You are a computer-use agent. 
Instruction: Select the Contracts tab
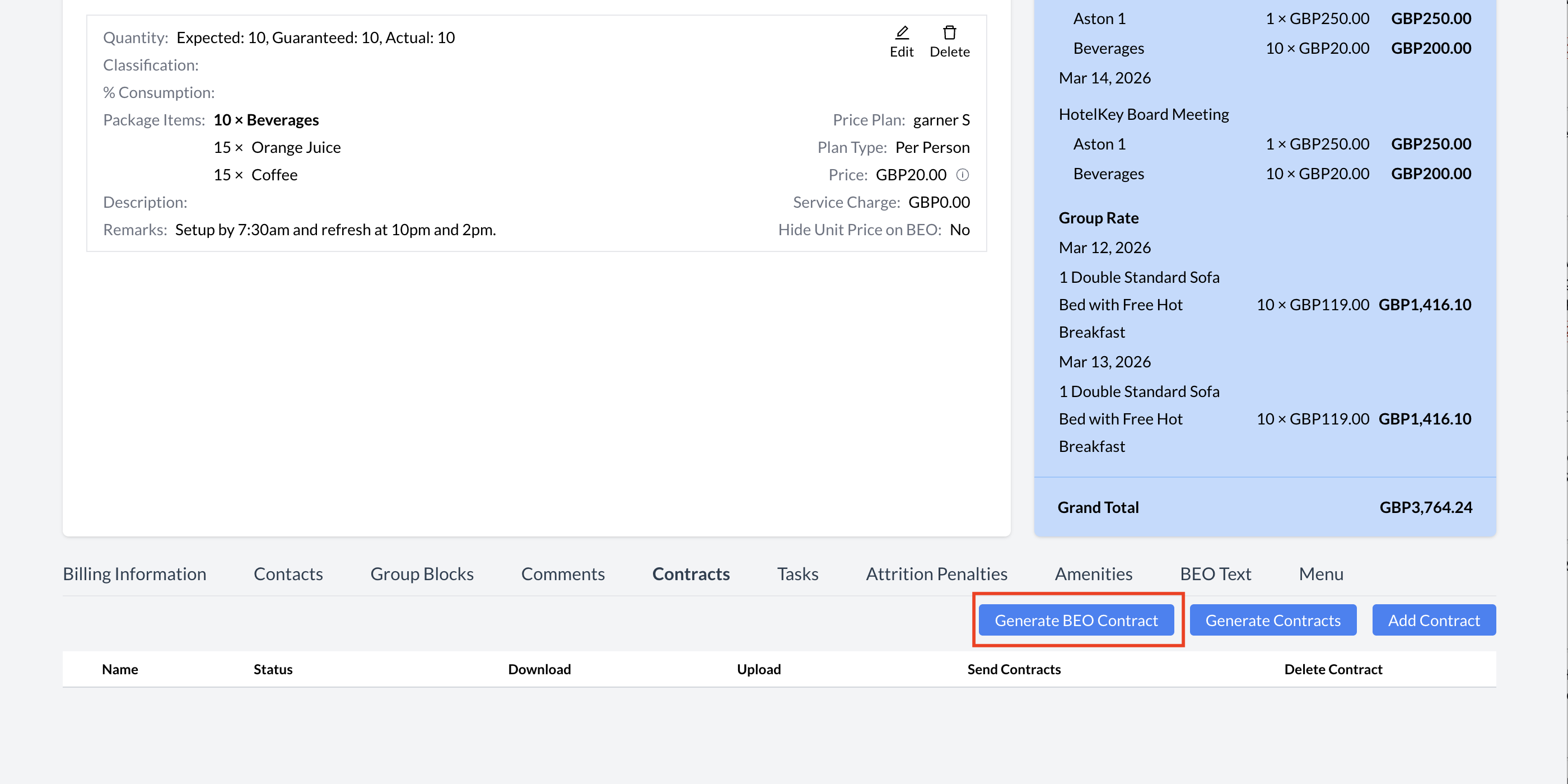691,573
